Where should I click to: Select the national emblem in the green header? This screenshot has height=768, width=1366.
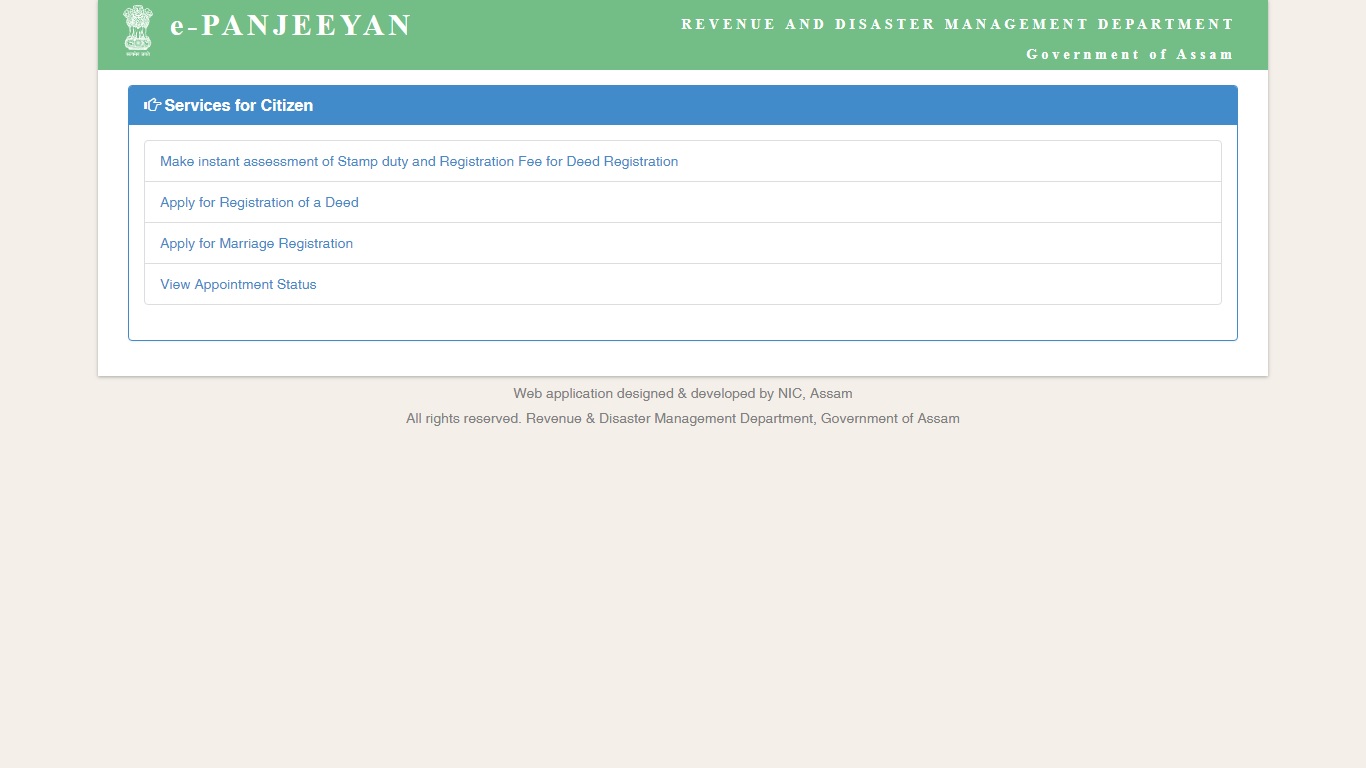coord(137,30)
